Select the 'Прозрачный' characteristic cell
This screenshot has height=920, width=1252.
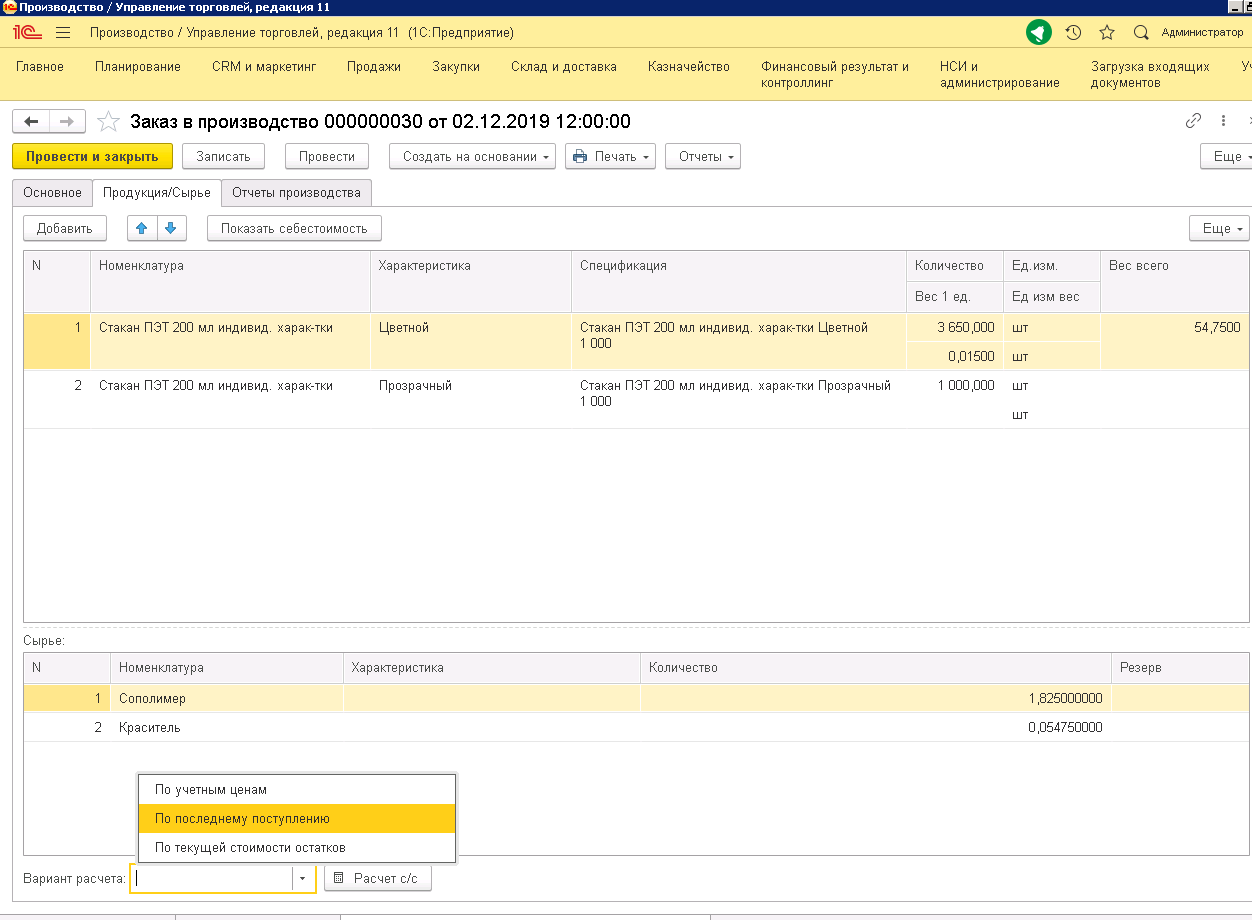pos(471,399)
